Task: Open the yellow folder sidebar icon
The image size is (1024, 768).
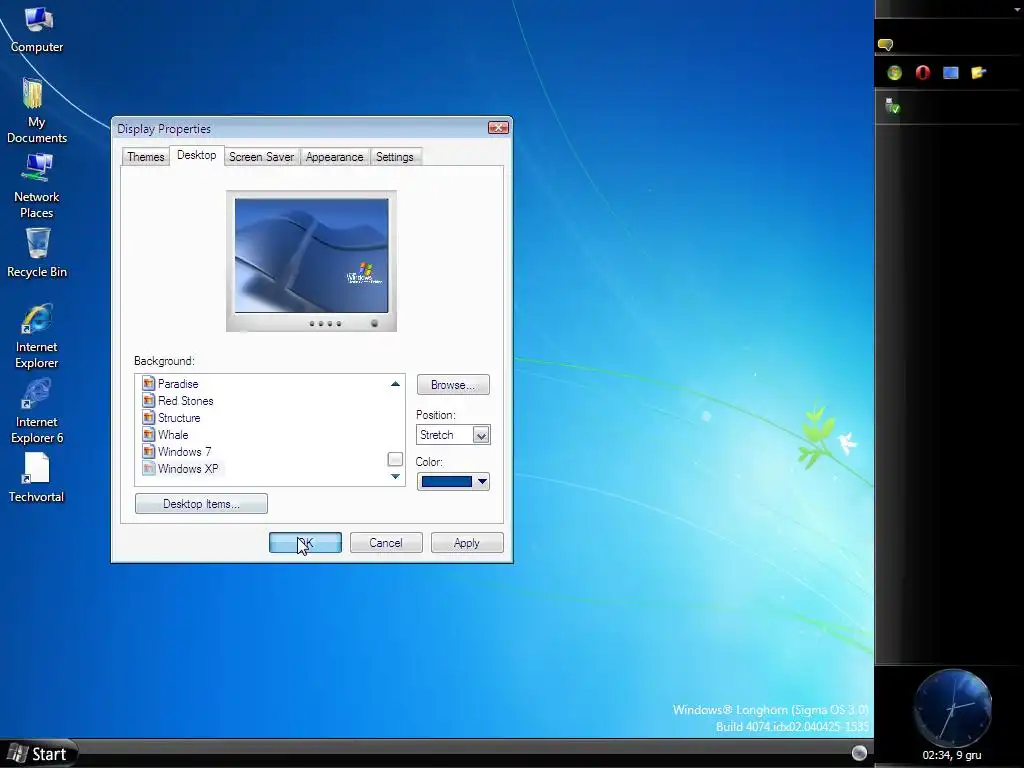Action: coord(978,73)
